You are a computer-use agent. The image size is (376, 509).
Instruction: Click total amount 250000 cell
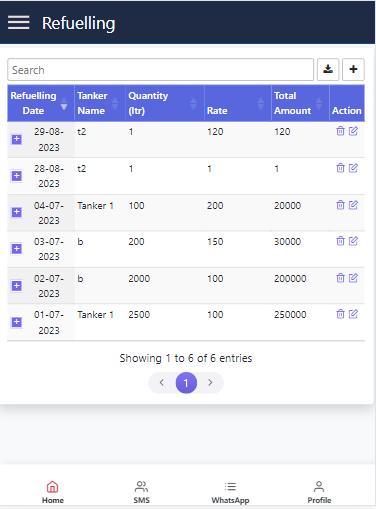tap(290, 314)
